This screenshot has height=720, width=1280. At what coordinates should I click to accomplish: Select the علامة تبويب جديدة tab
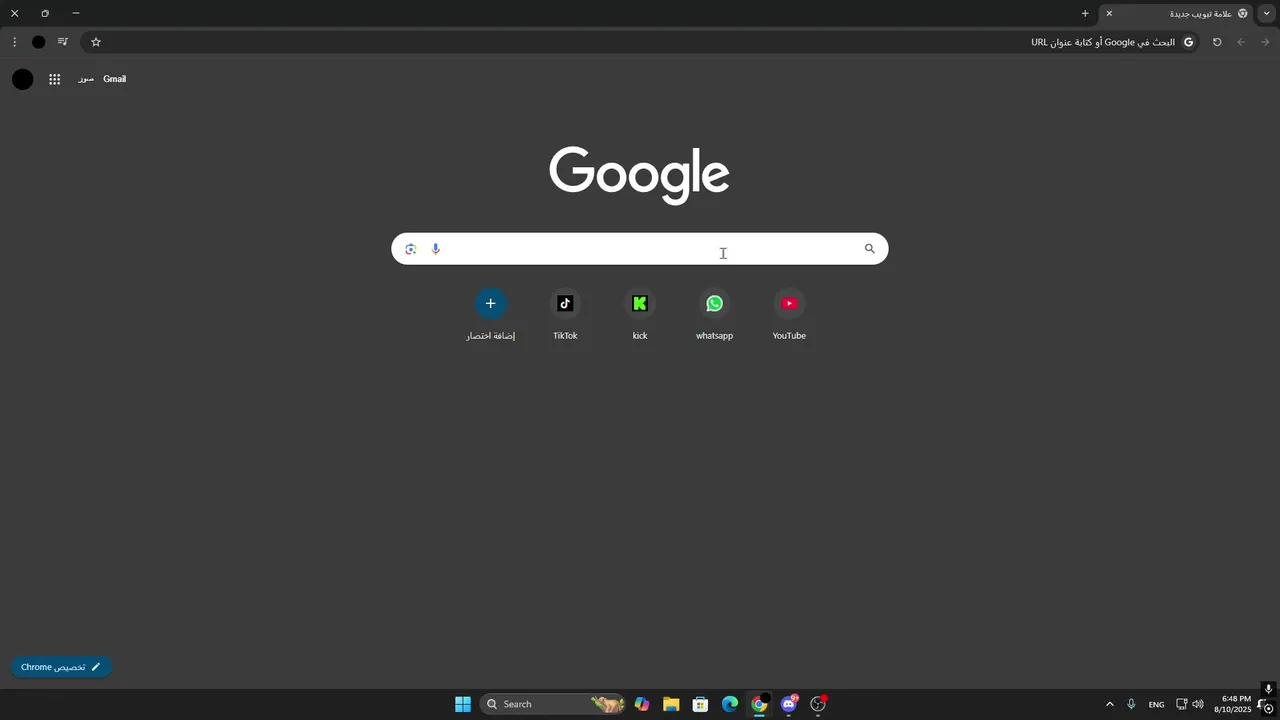(x=1176, y=14)
